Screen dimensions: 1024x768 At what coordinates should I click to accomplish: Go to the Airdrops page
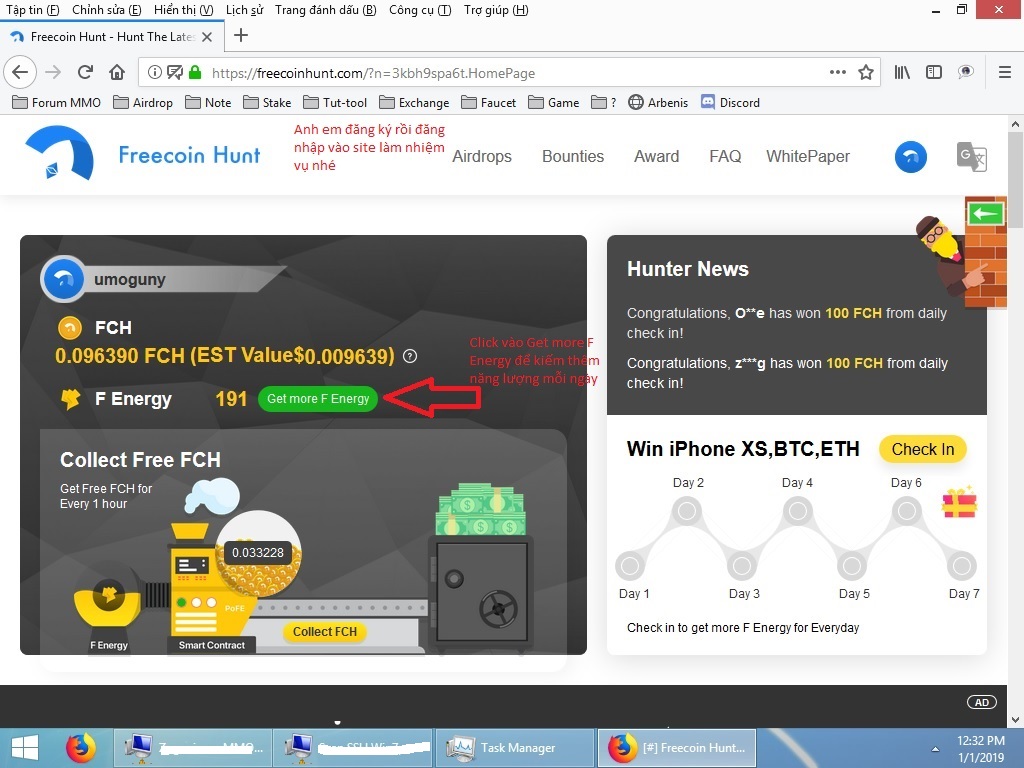click(x=482, y=157)
